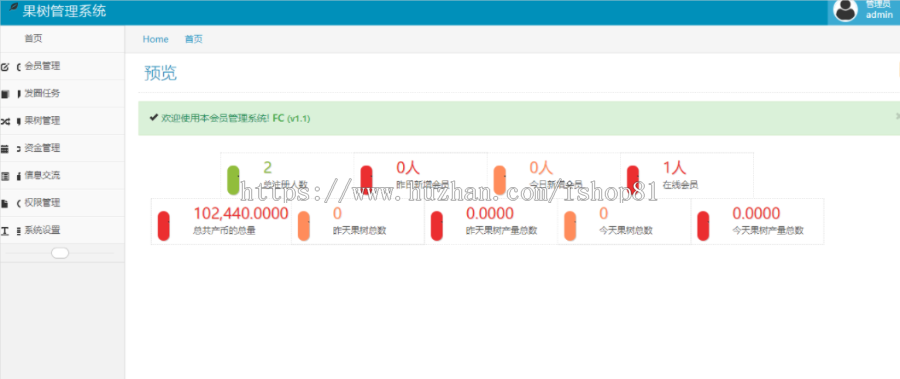The width and height of the screenshot is (900, 379).
Task: Expand the 发圈任务 menu
Action: click(62, 94)
